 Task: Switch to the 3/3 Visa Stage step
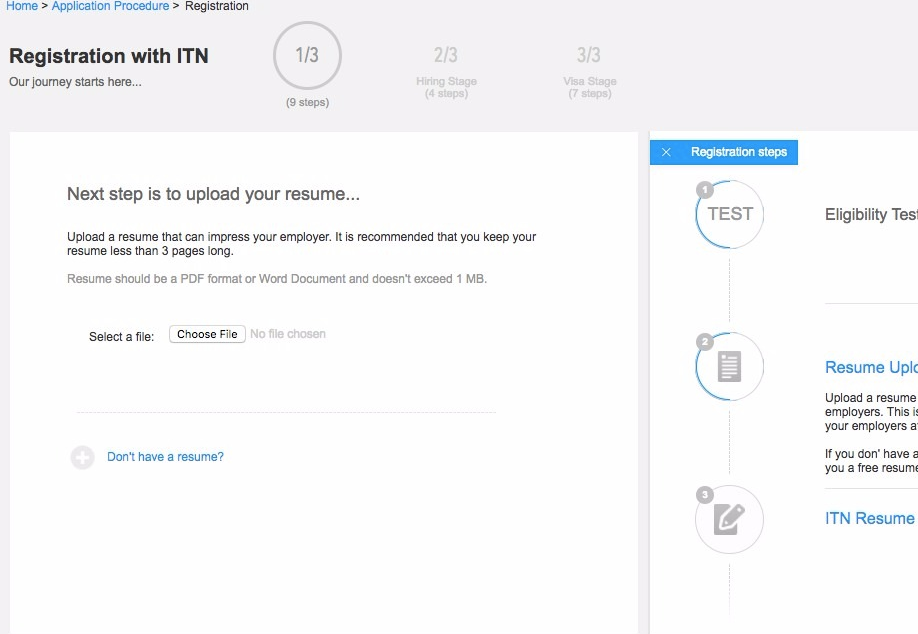coord(589,56)
